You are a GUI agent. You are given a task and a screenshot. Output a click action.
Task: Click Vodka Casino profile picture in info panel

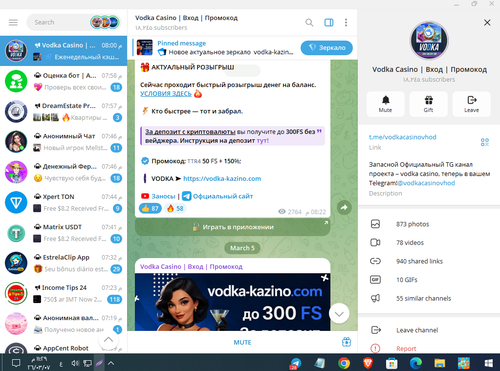(429, 41)
